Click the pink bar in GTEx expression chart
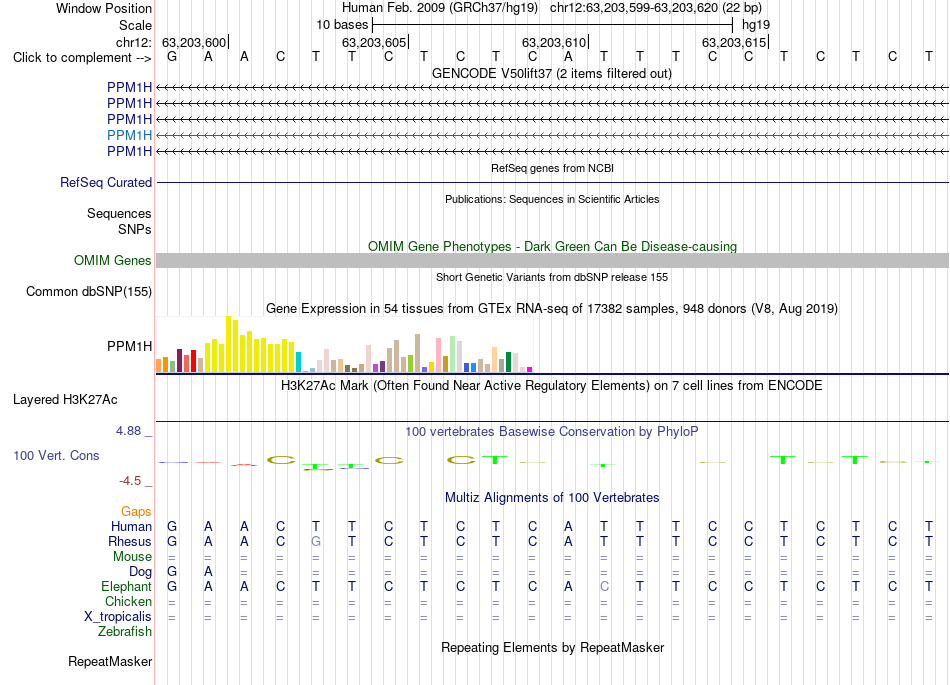Image resolution: width=950 pixels, height=685 pixels. (438, 355)
